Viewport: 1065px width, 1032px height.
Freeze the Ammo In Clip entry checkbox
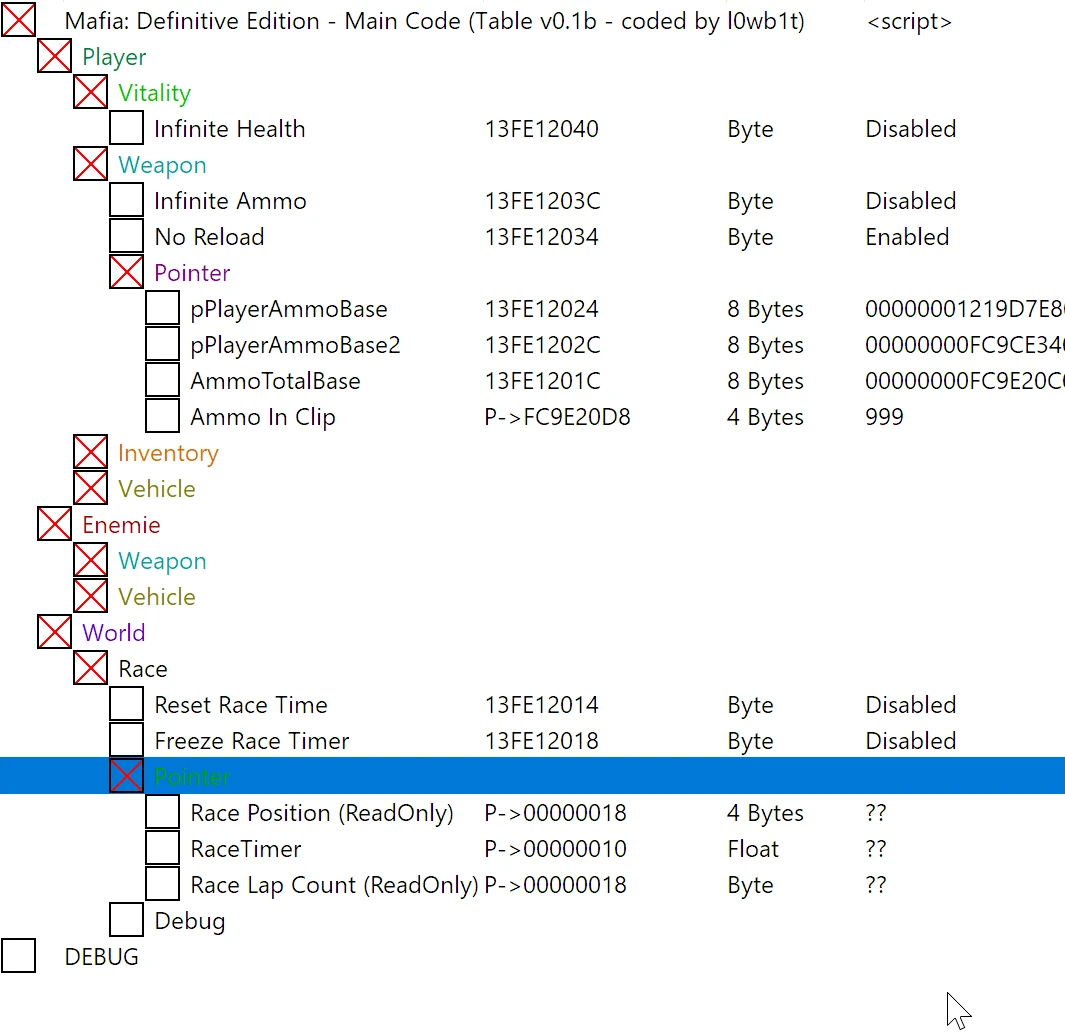(x=162, y=416)
